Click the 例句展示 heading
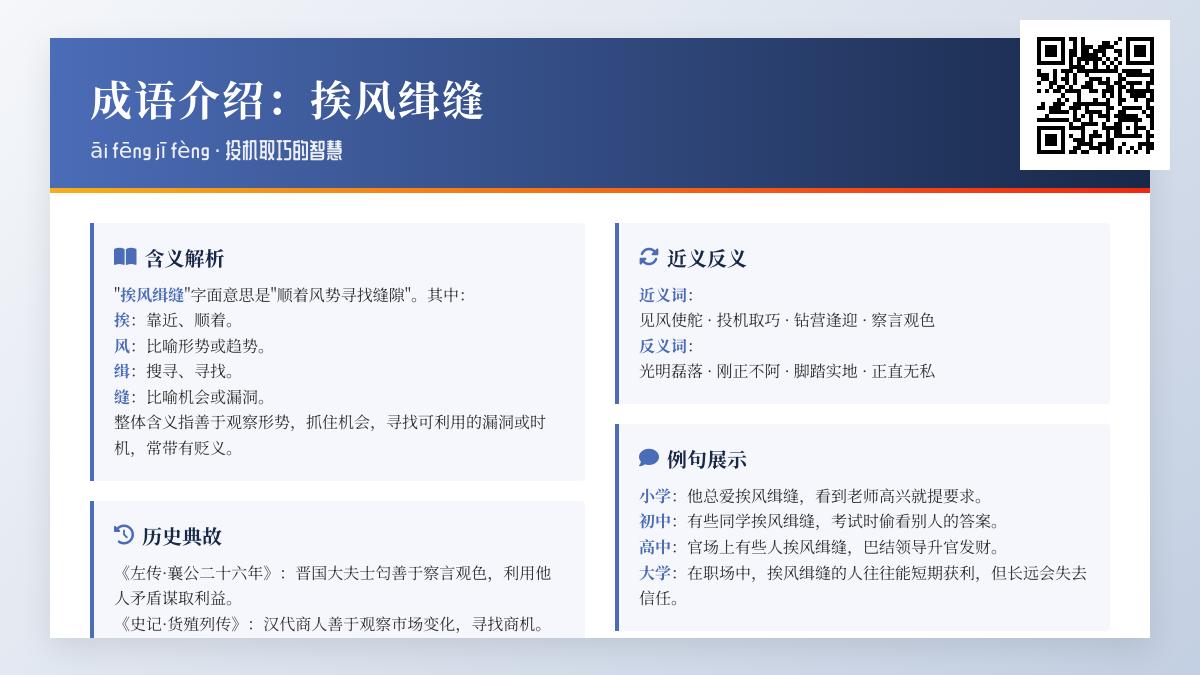The width and height of the screenshot is (1200, 675). click(707, 459)
